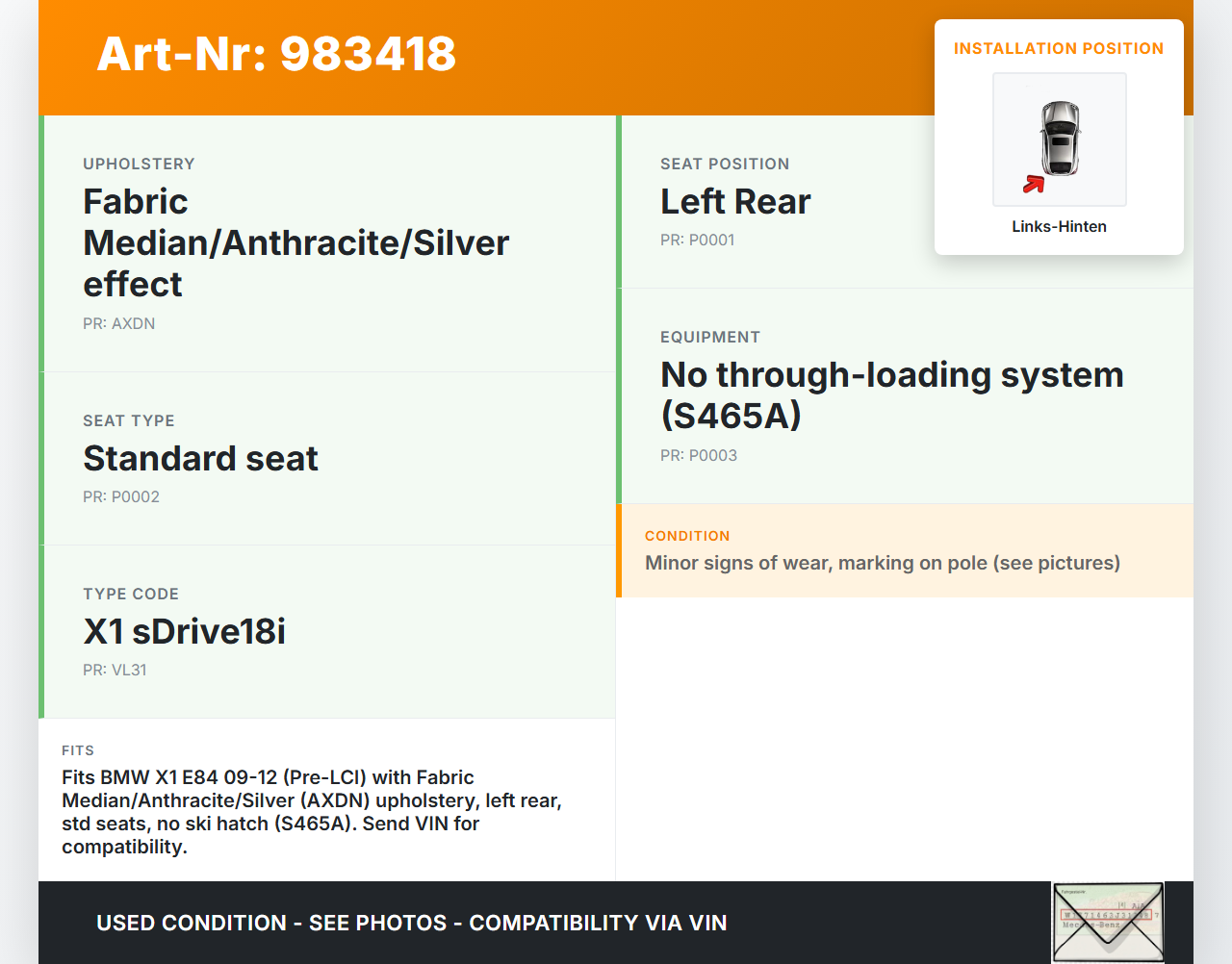The width and height of the screenshot is (1232, 964).
Task: Click the red arrow on car diagram
Action: pos(1034,184)
